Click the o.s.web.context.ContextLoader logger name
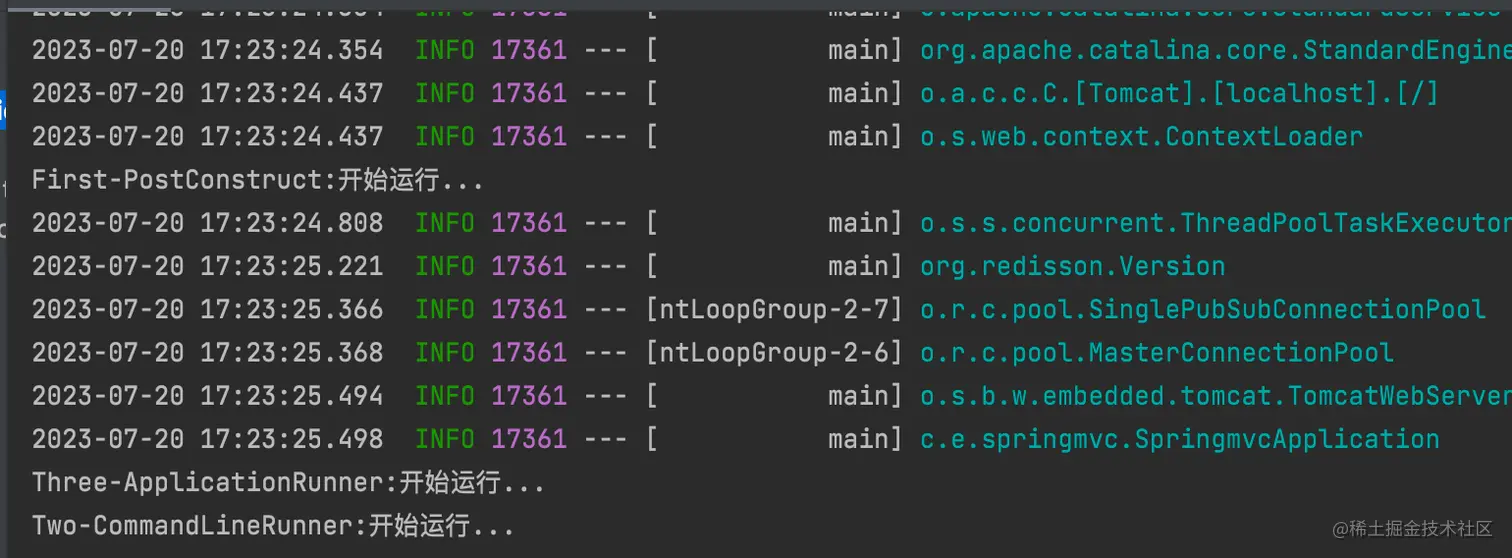Screen dimensions: 1512x558 point(1141,136)
